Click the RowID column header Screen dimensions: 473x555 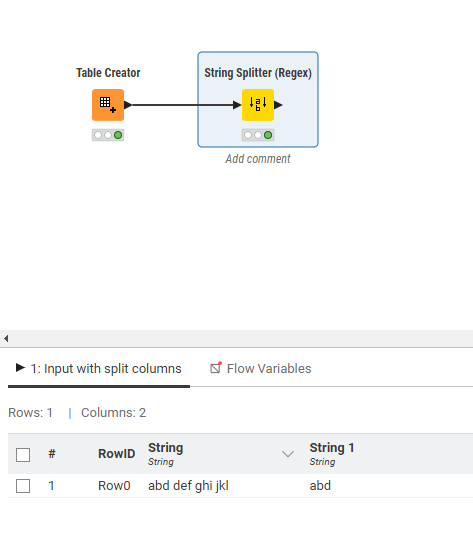pos(116,454)
